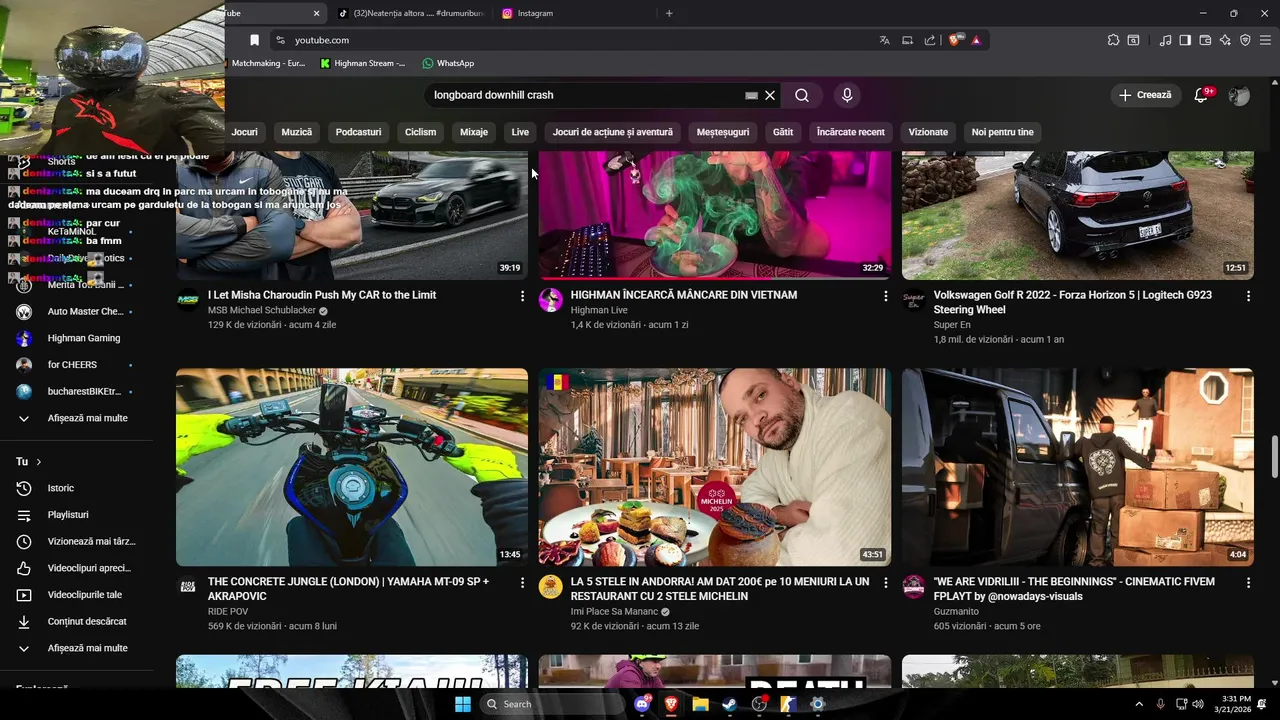
Task: Show hidden system tray icons chevron
Action: [1139, 704]
